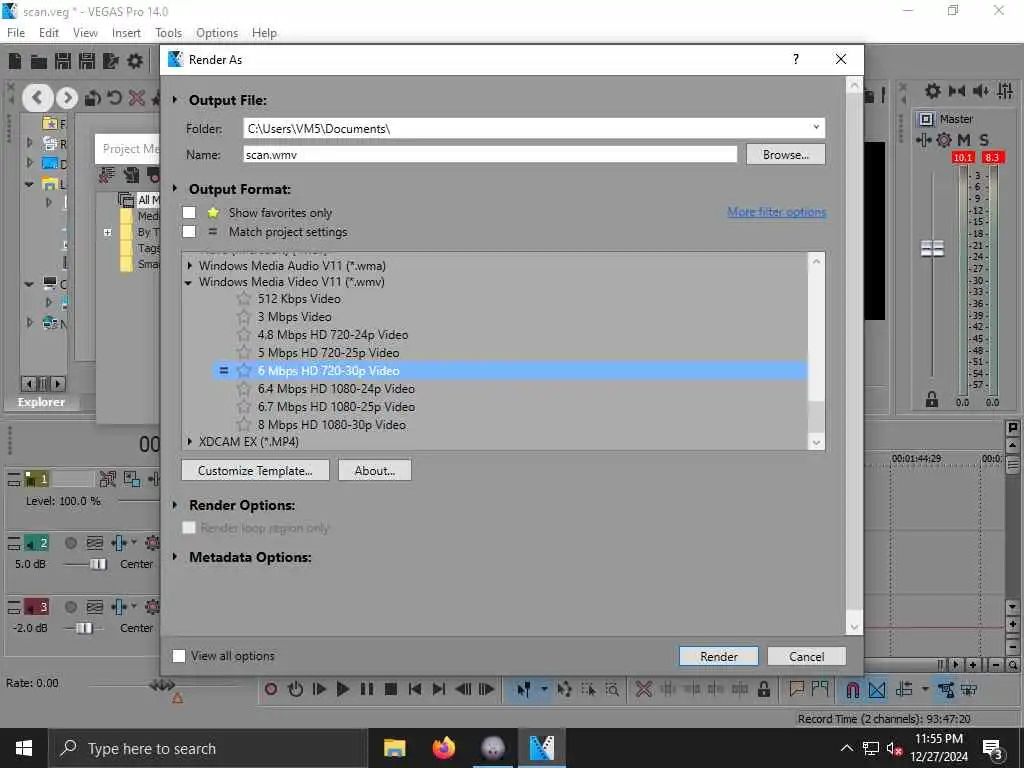Screen dimensions: 1024x768
Task: Click the Play button in transport bar
Action: pos(343,689)
